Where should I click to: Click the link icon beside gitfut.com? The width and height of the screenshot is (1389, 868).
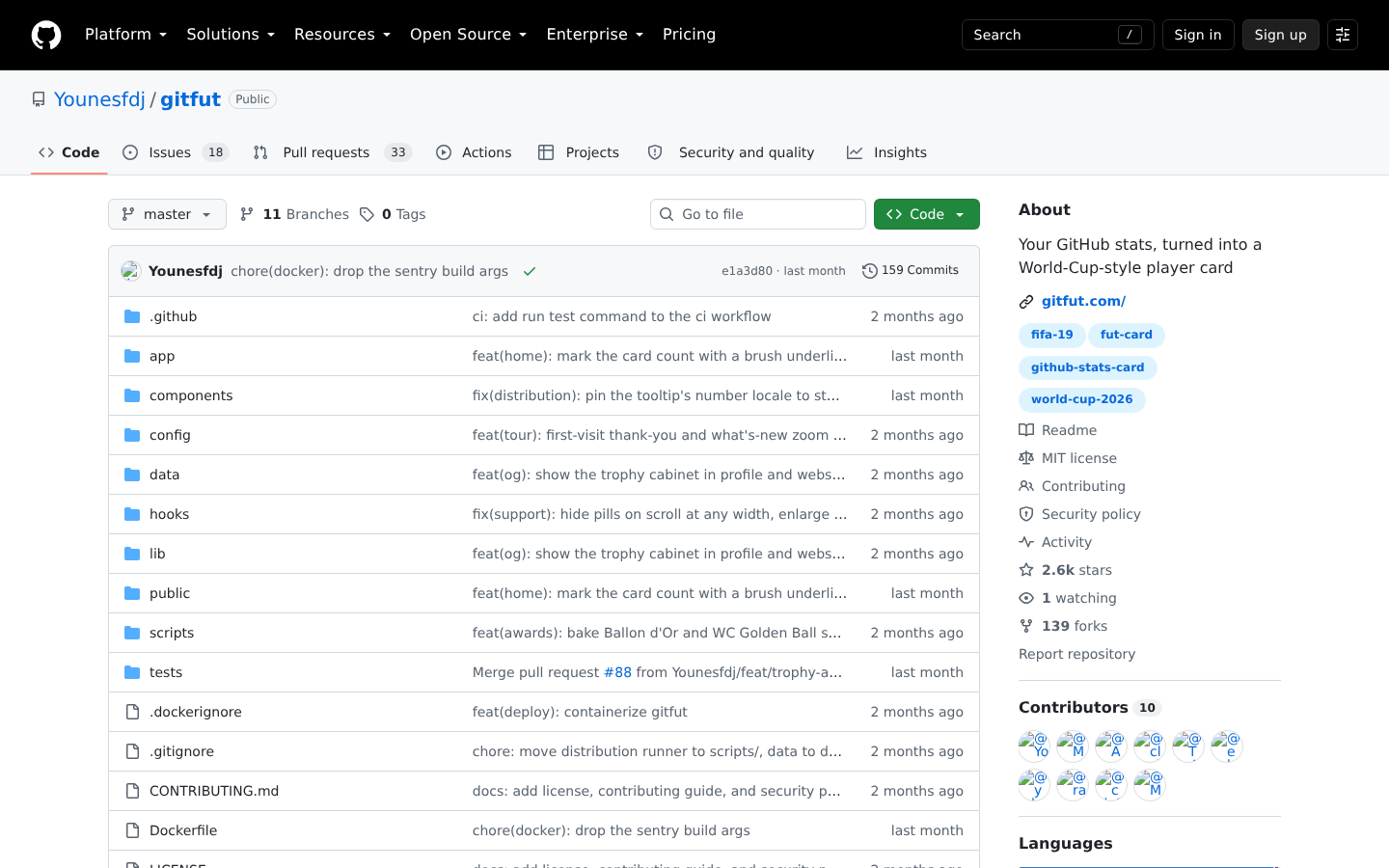pos(1026,302)
